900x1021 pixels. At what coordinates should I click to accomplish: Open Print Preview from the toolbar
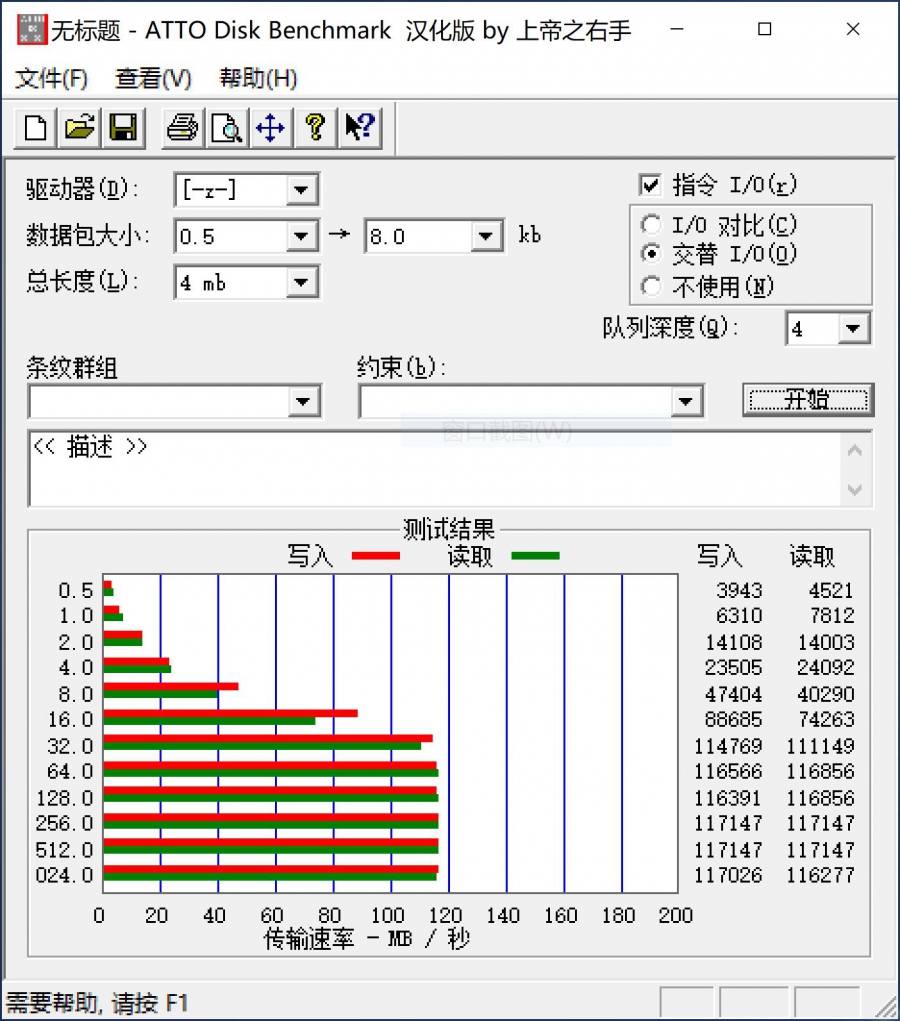pyautogui.click(x=226, y=128)
